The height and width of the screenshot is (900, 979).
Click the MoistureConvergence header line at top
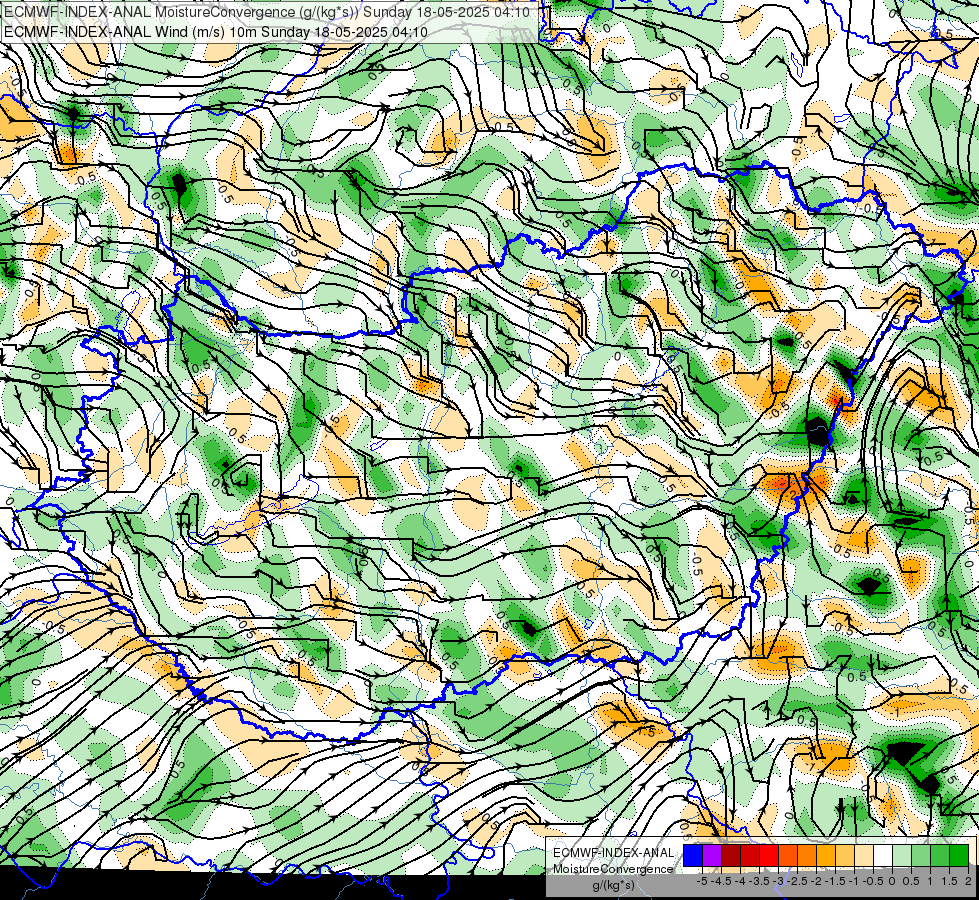click(x=267, y=12)
